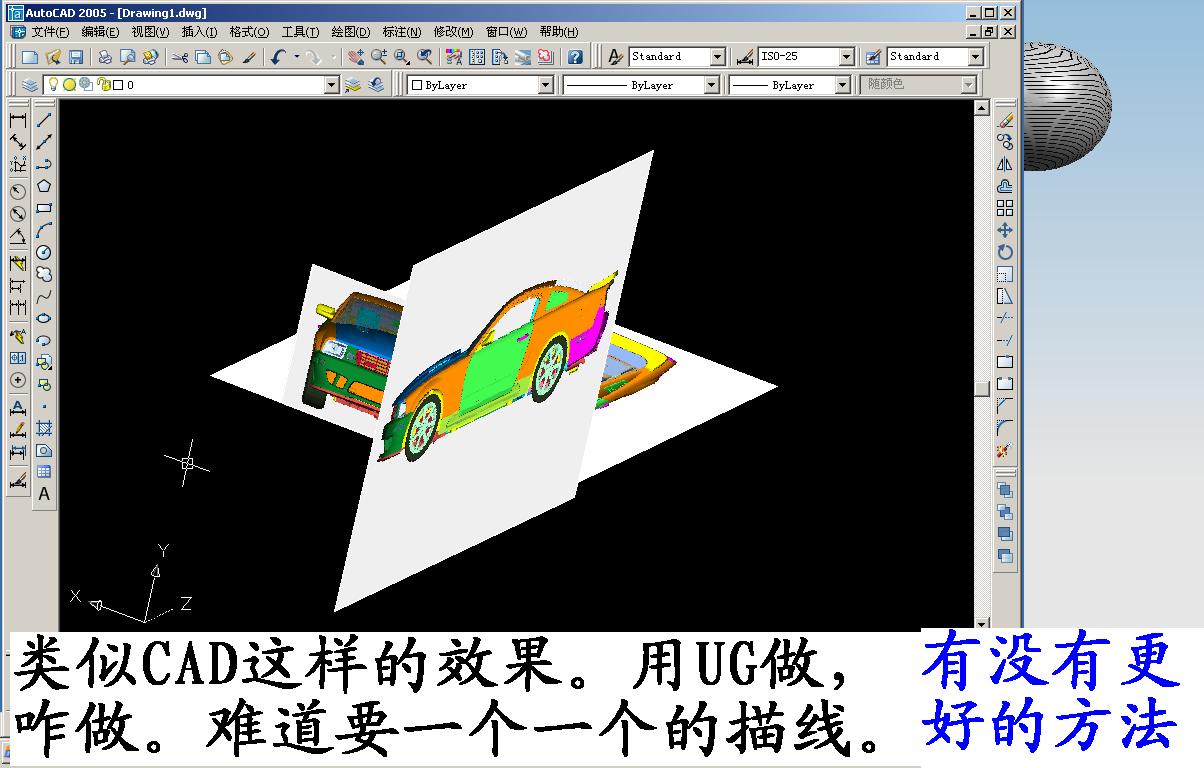Screen dimensions: 1204x768
Task: Select the Erase tool in Modify toolbar
Action: click(x=1005, y=120)
